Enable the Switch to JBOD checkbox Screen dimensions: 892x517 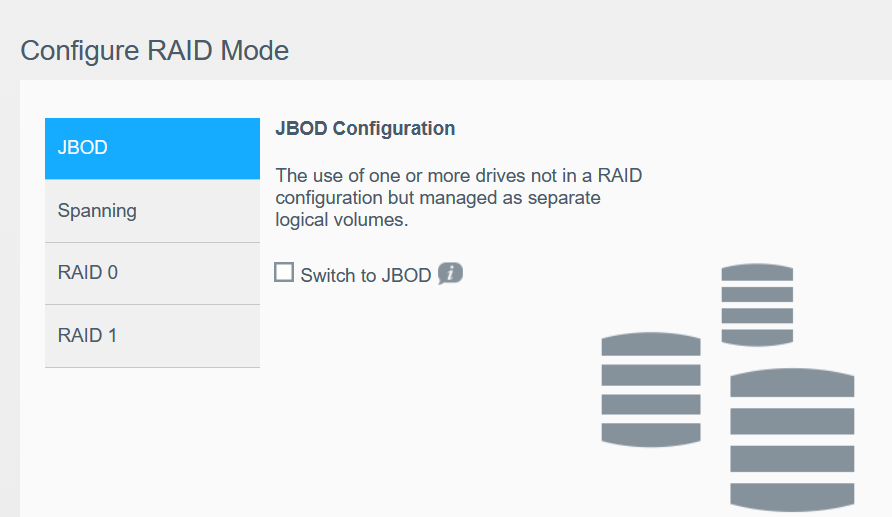[x=284, y=273]
